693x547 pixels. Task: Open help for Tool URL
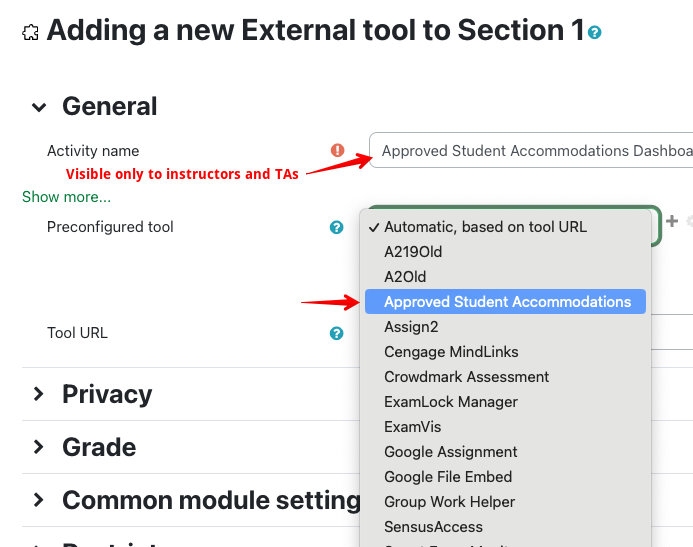point(337,334)
